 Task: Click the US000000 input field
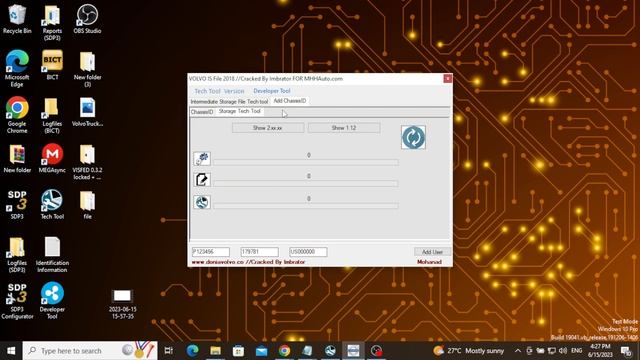pyautogui.click(x=308, y=252)
